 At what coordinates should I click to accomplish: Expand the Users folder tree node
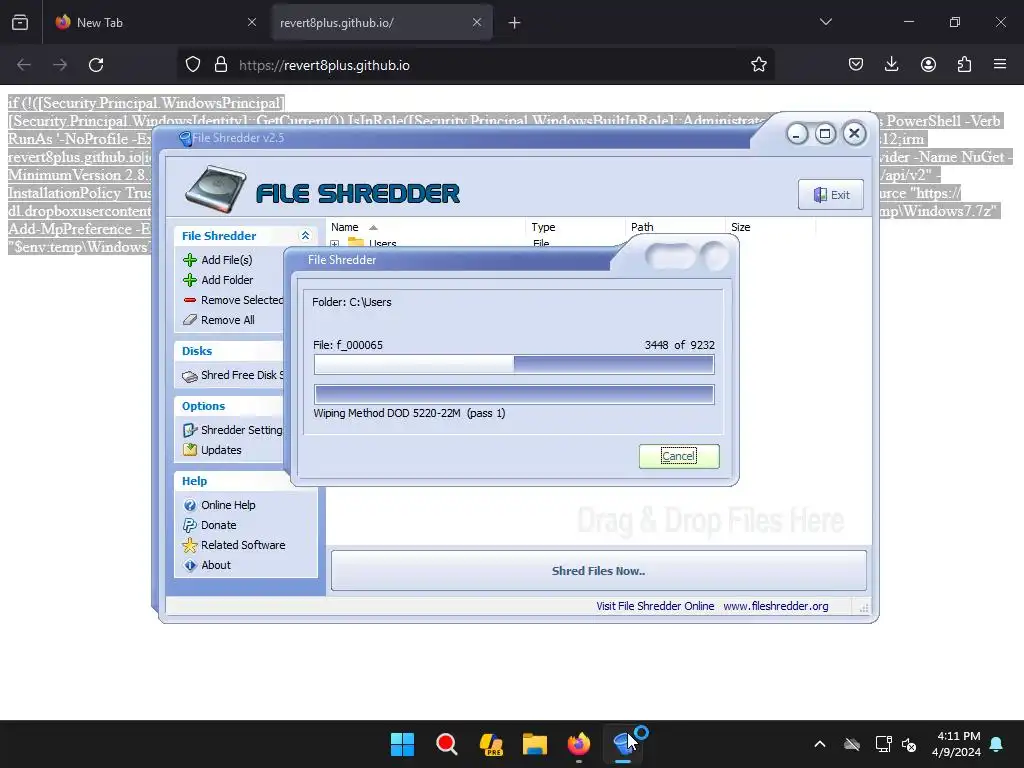click(335, 244)
